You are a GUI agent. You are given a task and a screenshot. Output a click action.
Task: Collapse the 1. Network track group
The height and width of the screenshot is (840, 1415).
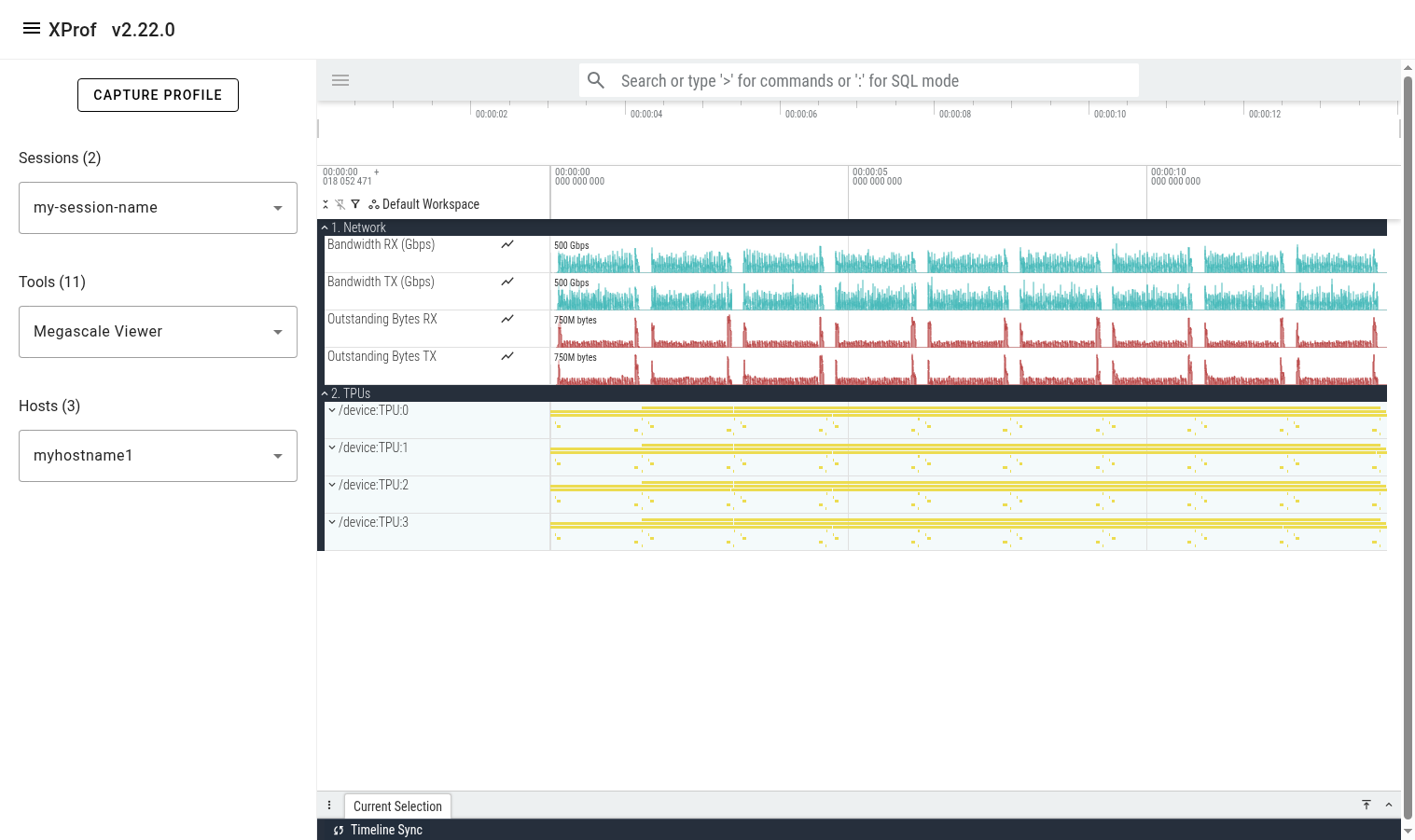click(x=325, y=227)
